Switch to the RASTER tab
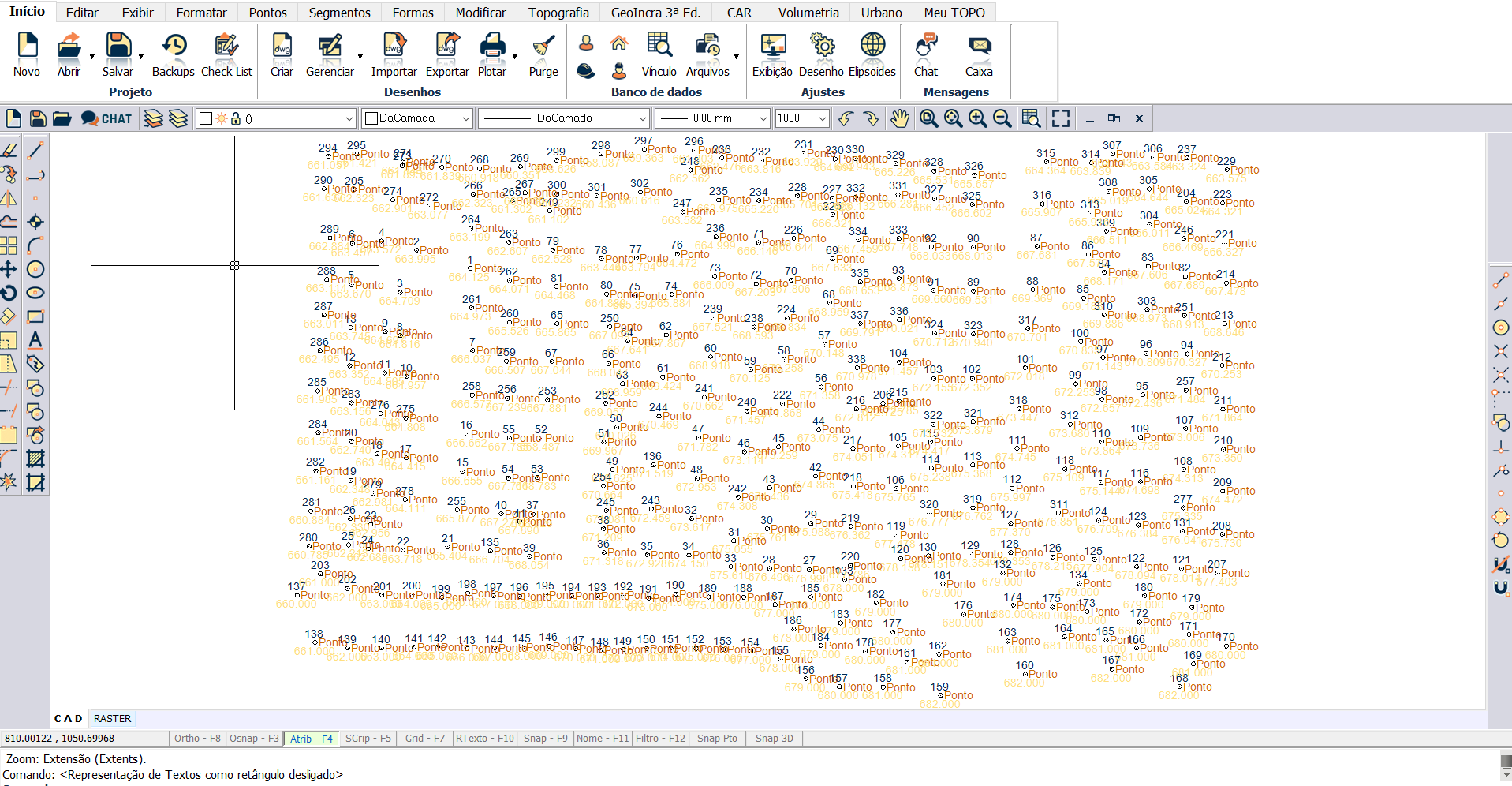The image size is (1512, 786). [112, 719]
